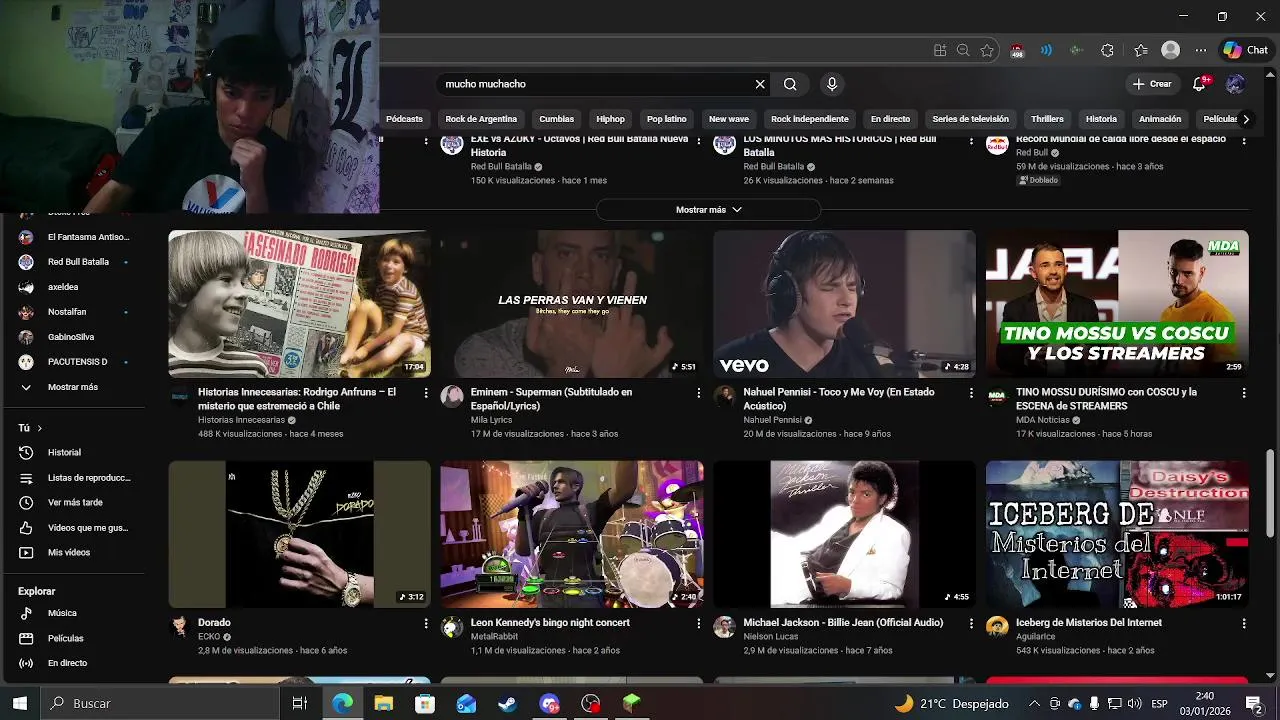Click the app-install icon in address bar
1280x720 pixels.
940,50
